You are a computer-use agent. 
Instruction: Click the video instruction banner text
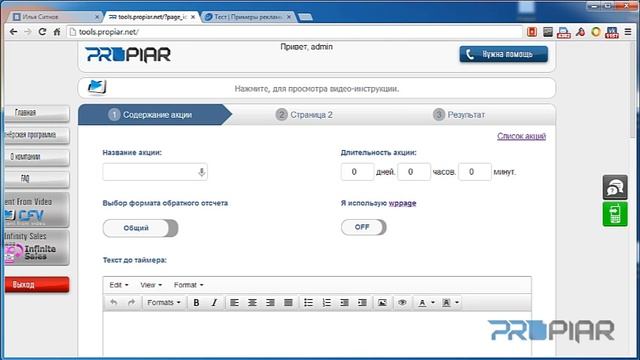(317, 89)
